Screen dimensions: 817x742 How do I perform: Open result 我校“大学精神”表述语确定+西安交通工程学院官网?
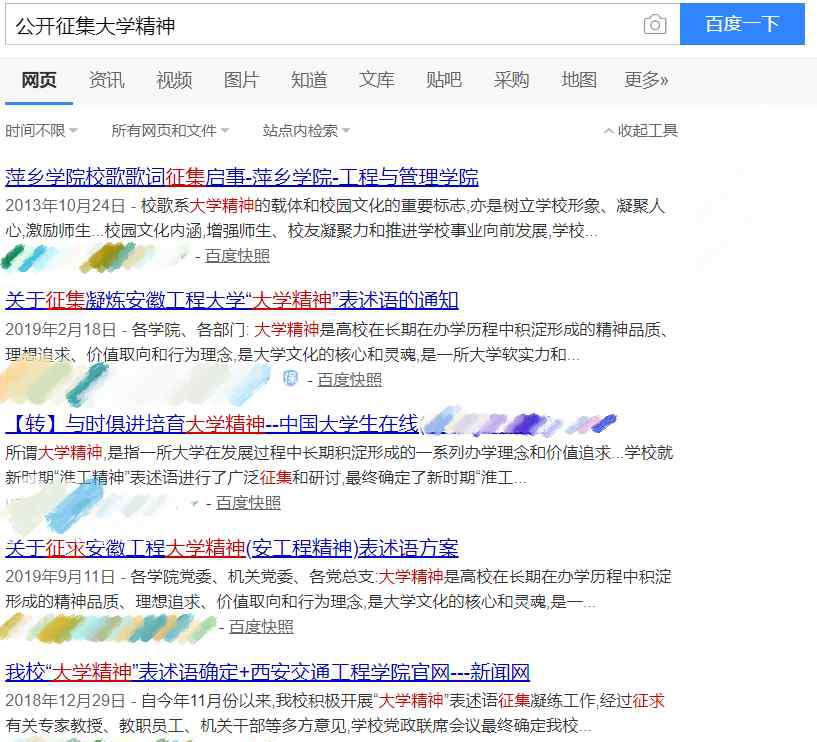click(267, 672)
